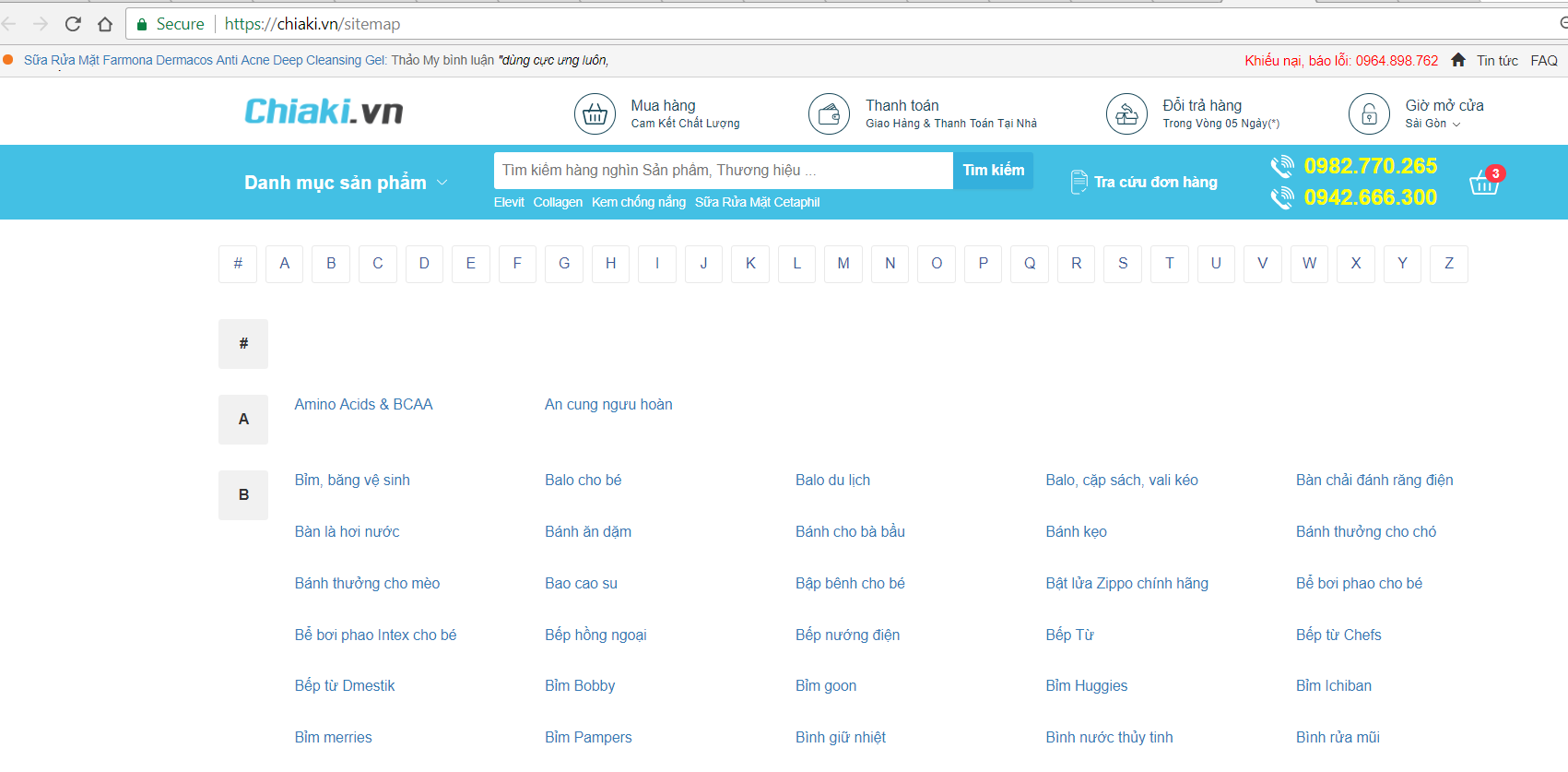Focus the product search input field
Viewport: 1568px width, 772px height.
[724, 171]
